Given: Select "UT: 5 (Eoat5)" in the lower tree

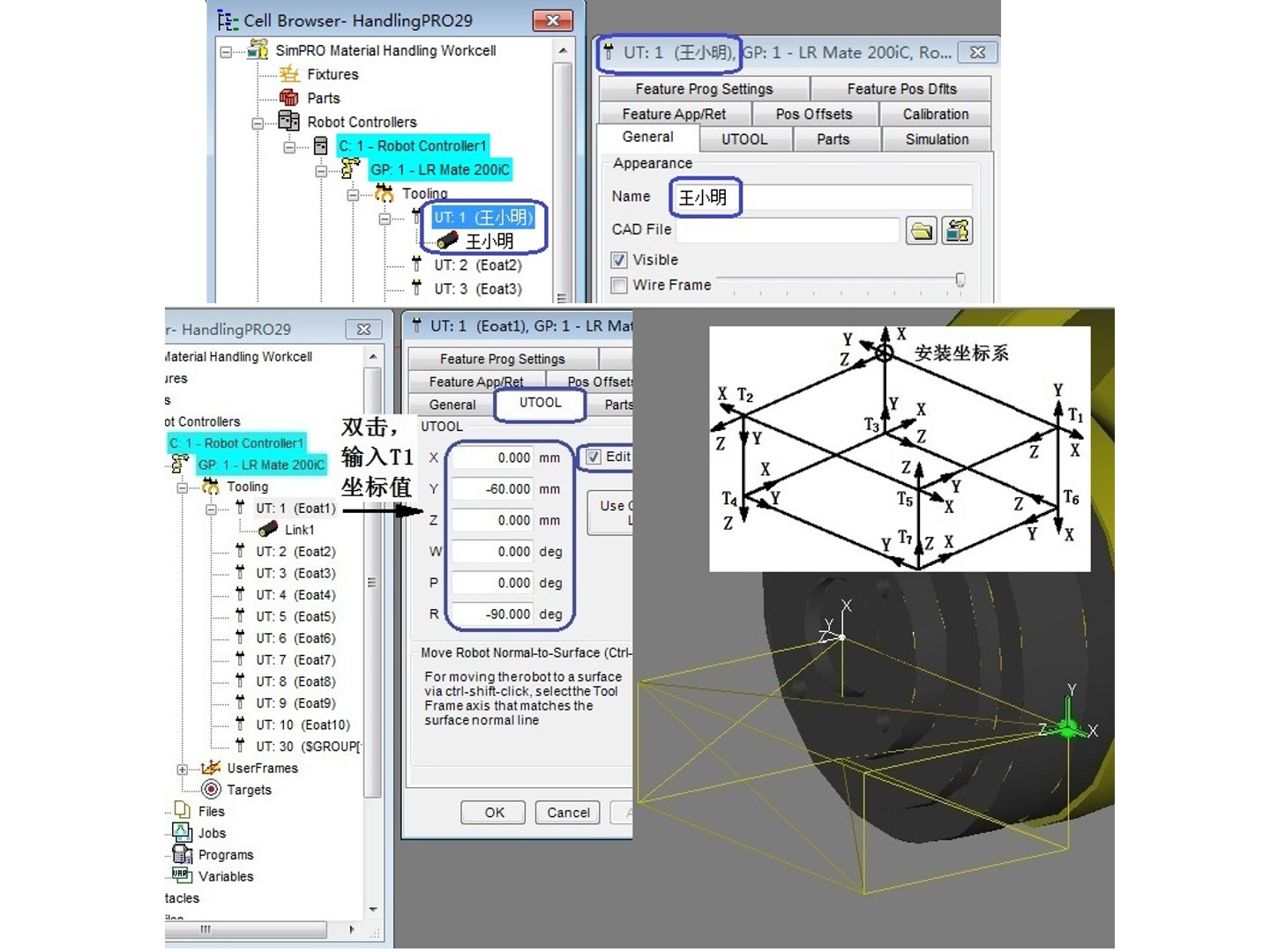Looking at the screenshot, I should pyautogui.click(x=295, y=616).
